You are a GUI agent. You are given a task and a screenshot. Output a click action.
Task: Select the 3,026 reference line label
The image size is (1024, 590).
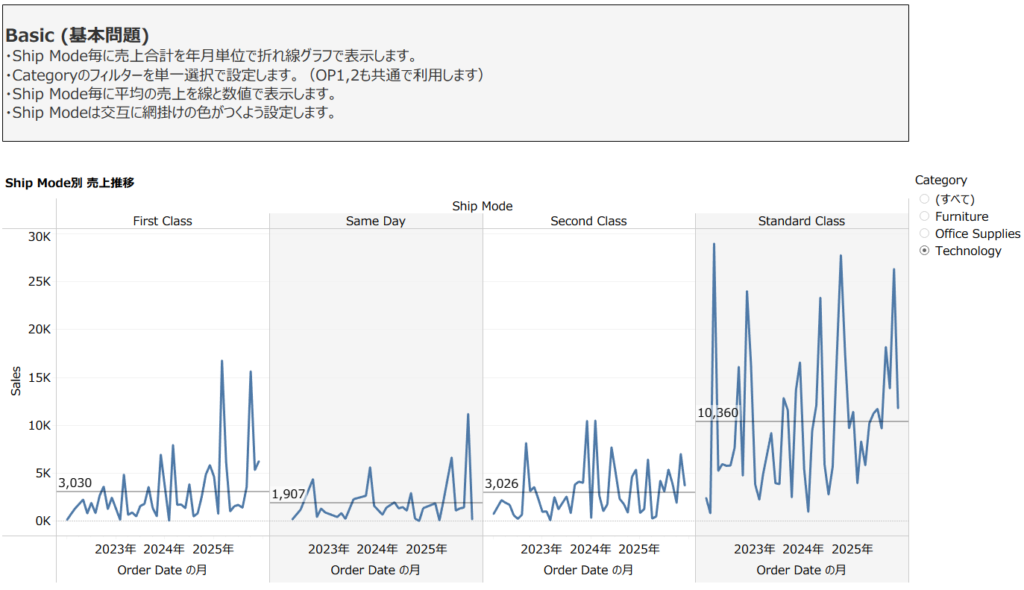click(x=501, y=483)
